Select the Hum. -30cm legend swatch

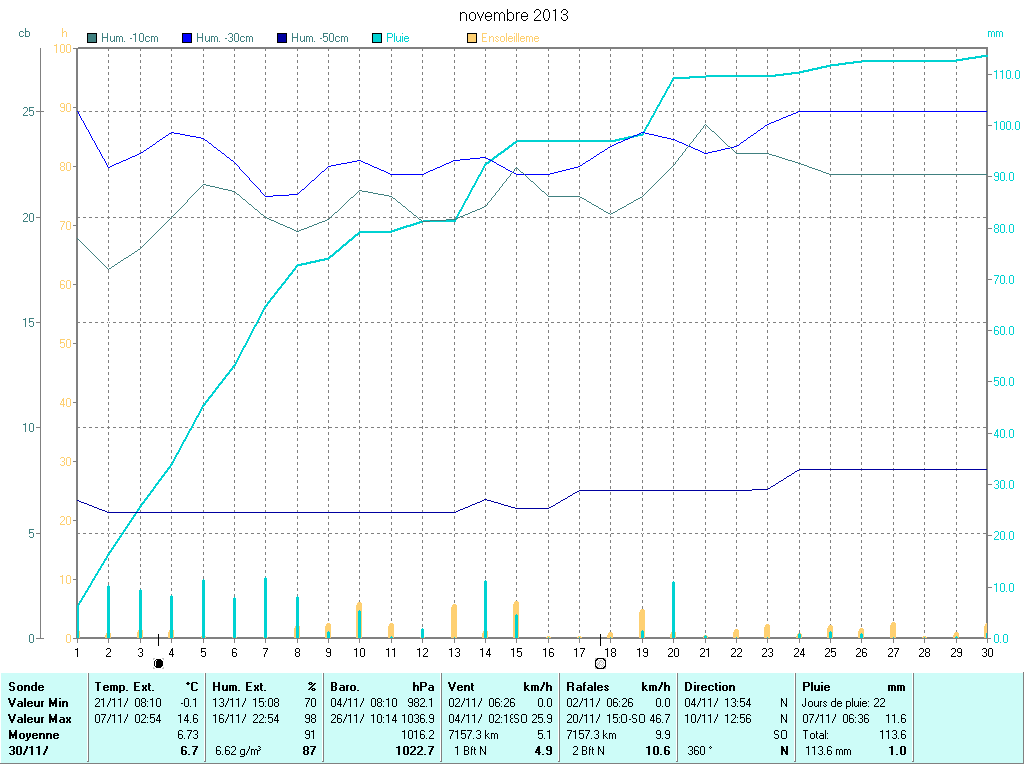tap(188, 38)
